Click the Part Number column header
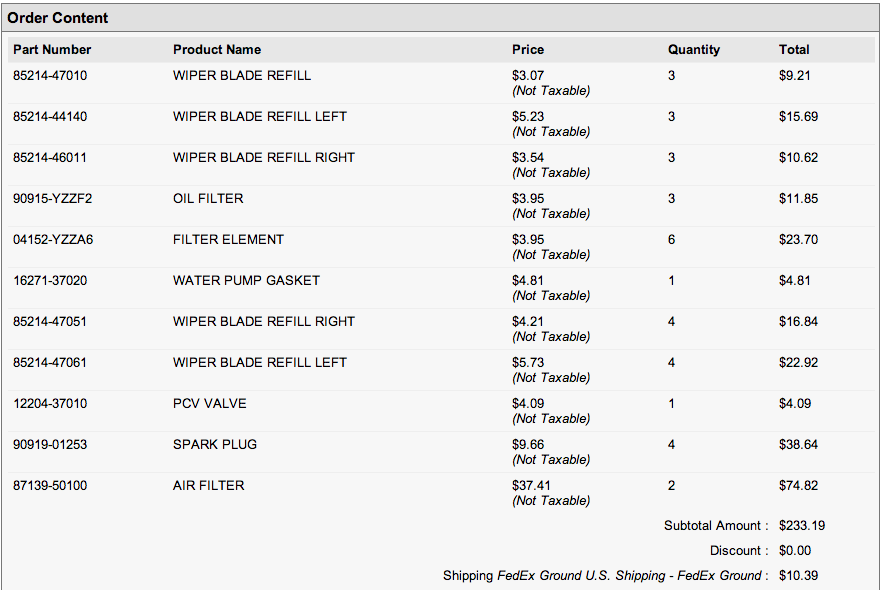Image resolution: width=882 pixels, height=590 pixels. pos(52,49)
